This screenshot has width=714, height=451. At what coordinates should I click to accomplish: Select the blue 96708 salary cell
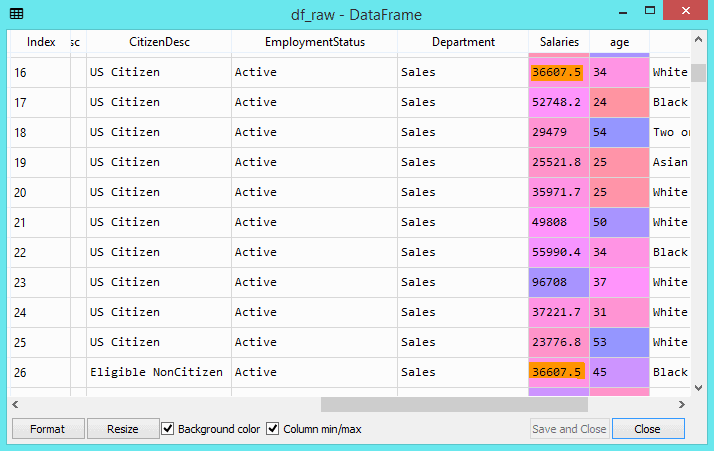point(558,282)
